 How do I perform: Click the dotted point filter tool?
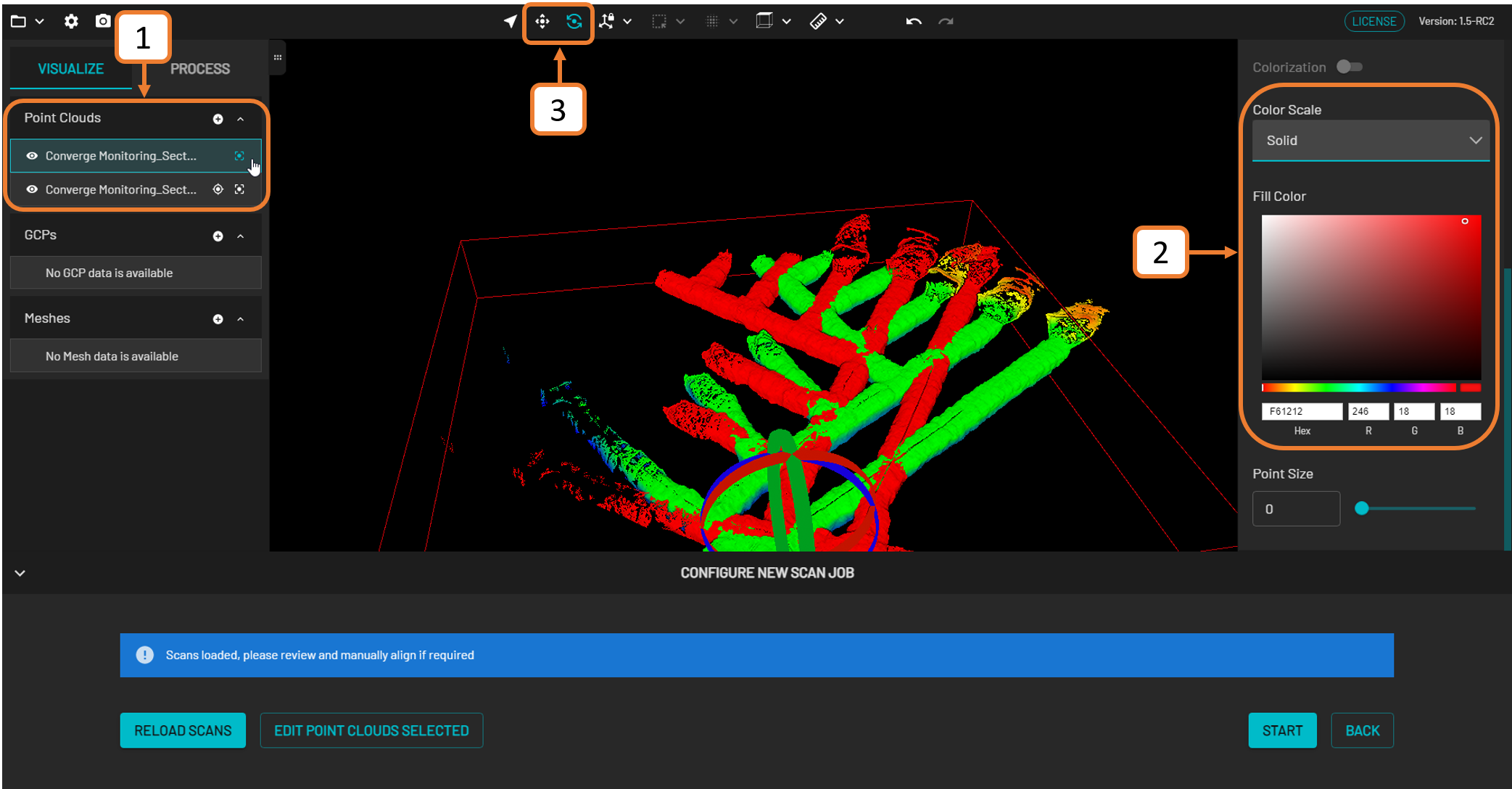coord(712,22)
